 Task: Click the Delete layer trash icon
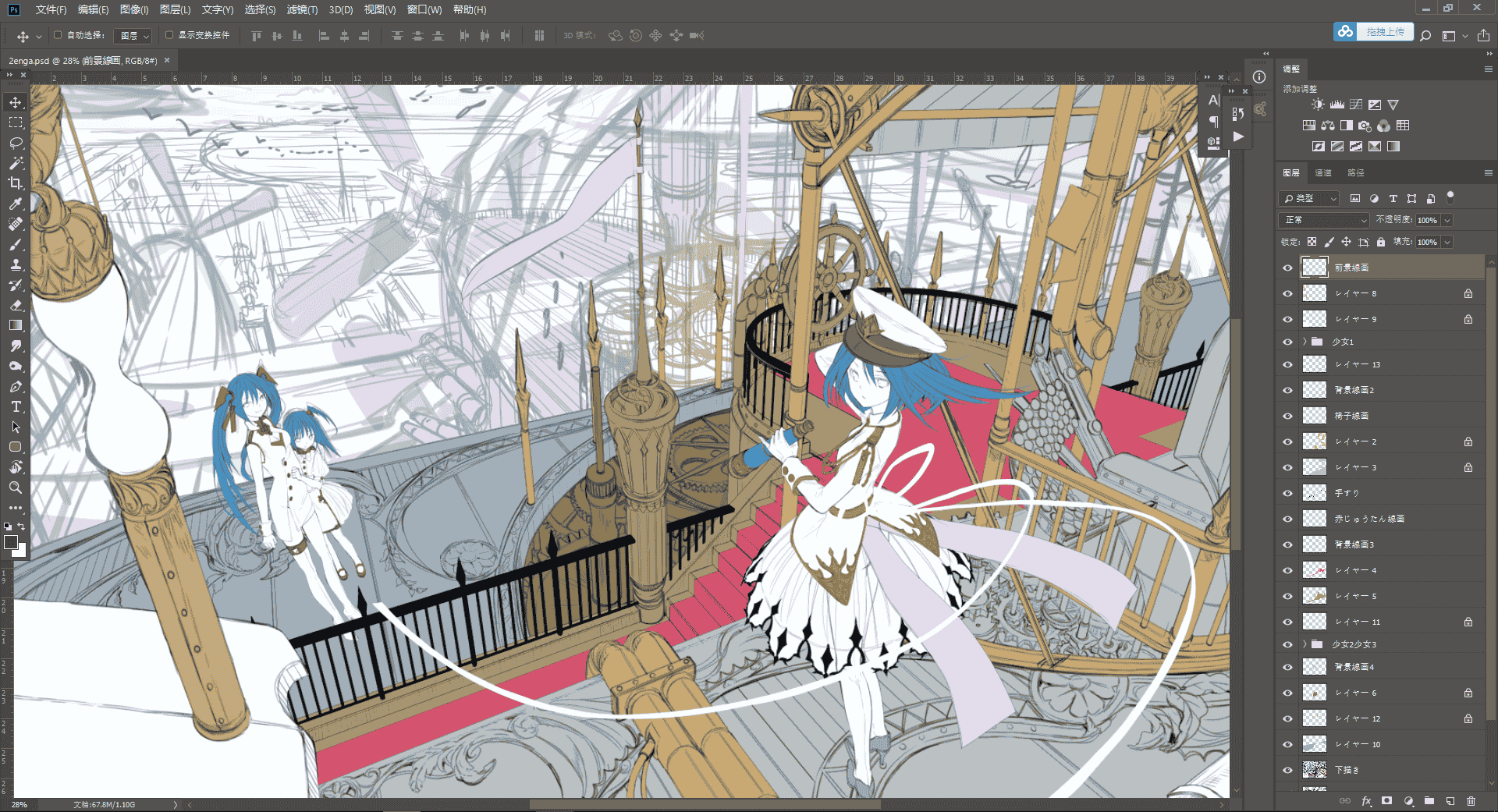click(x=1471, y=801)
